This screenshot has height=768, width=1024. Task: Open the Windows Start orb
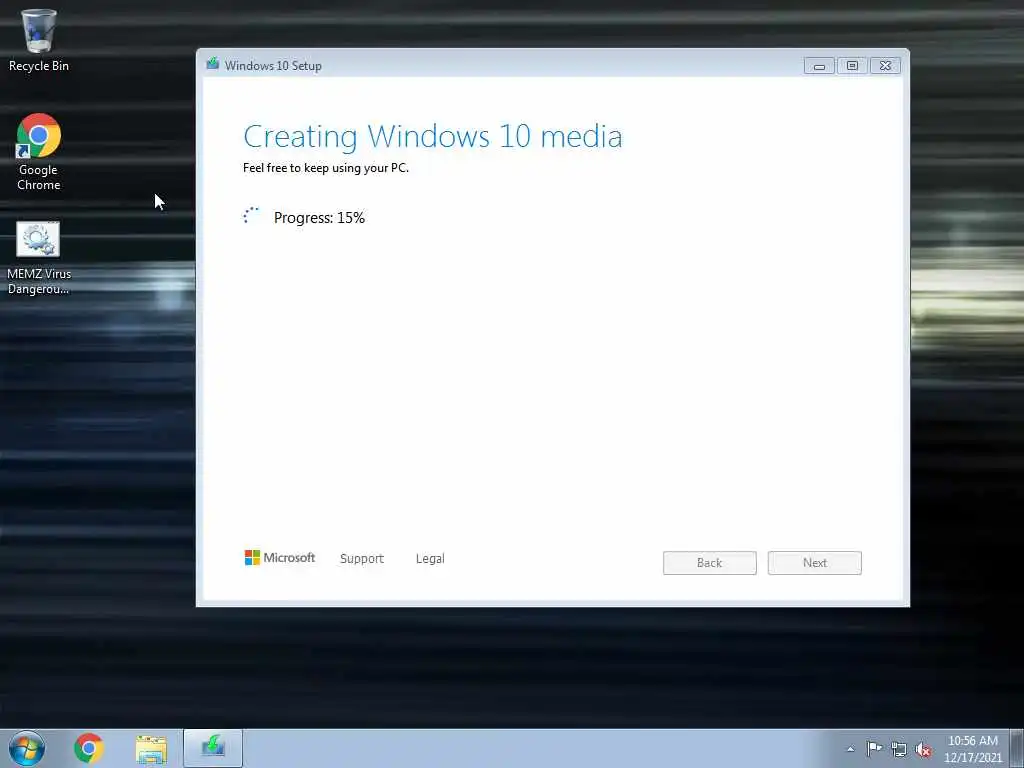point(27,748)
